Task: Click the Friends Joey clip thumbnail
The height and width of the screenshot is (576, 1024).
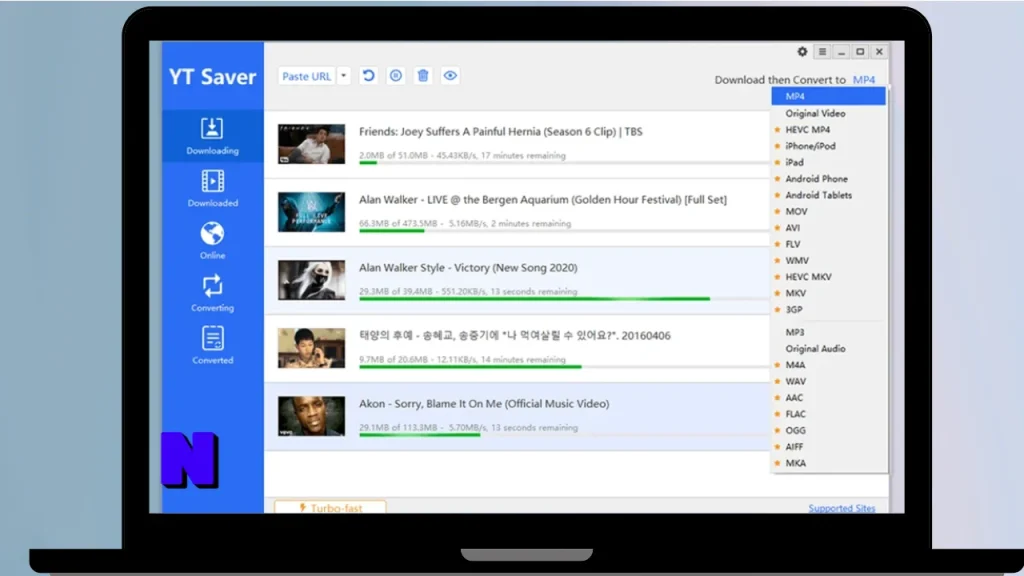Action: [312, 144]
